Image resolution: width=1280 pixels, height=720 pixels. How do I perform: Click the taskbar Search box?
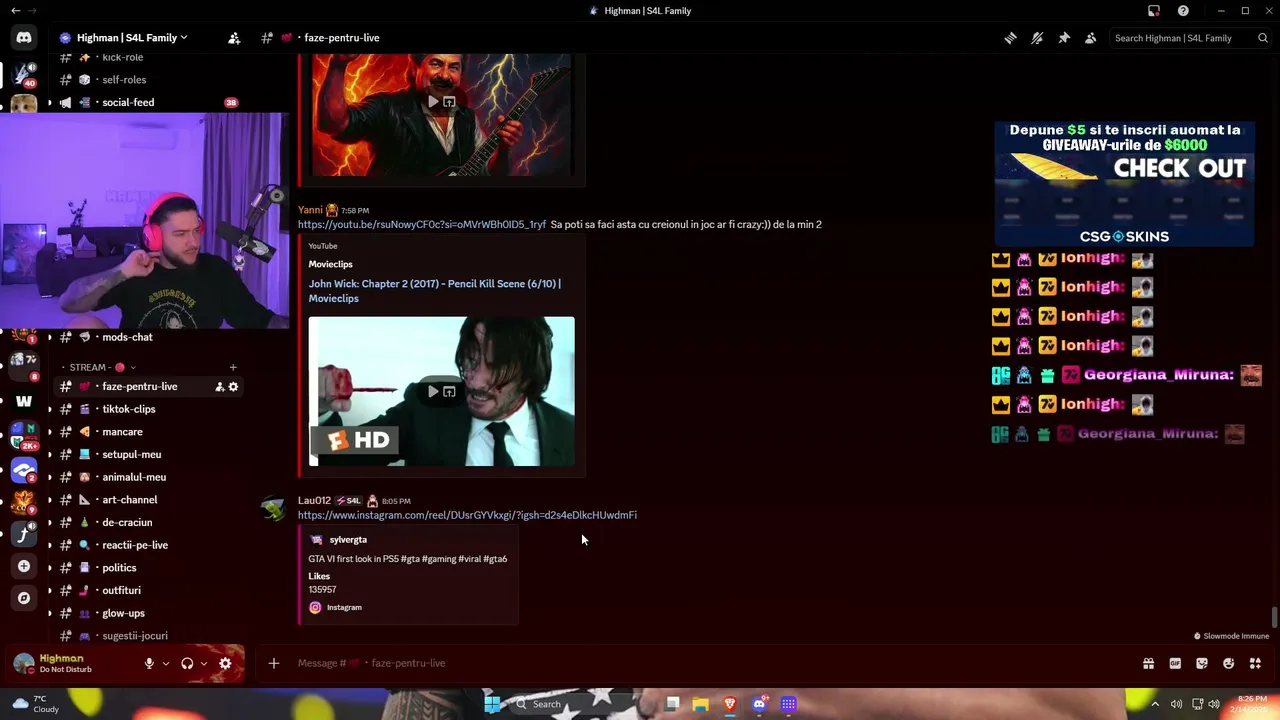[x=570, y=704]
